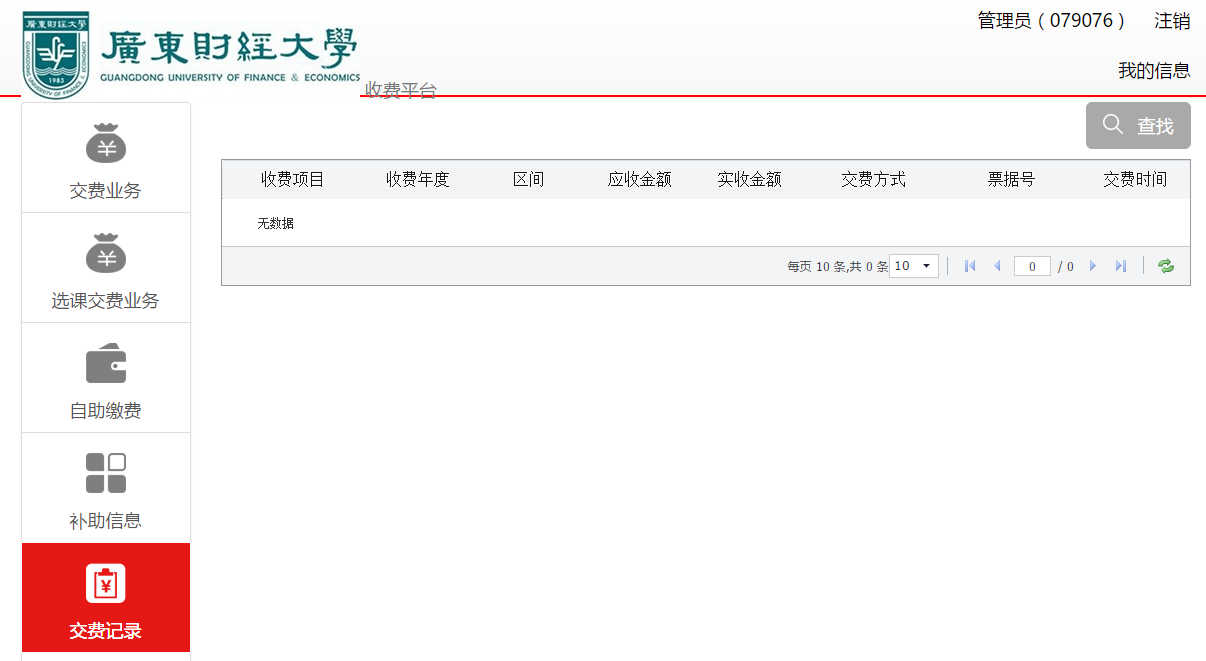Viewport: 1206px width, 661px height.
Task: Select 收费平台 in the header
Action: pyautogui.click(x=398, y=90)
